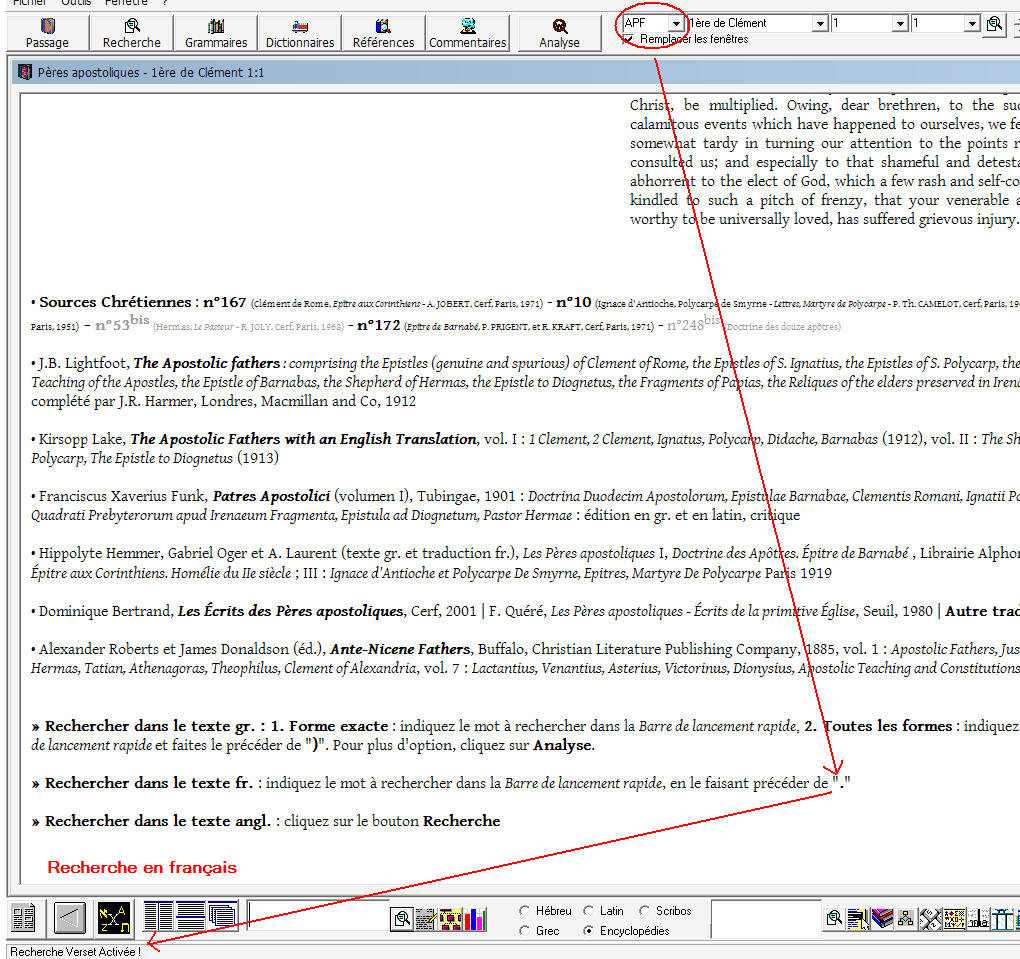Click the newspaper-style page icon in bottom bar

pyautogui.click(x=23, y=918)
